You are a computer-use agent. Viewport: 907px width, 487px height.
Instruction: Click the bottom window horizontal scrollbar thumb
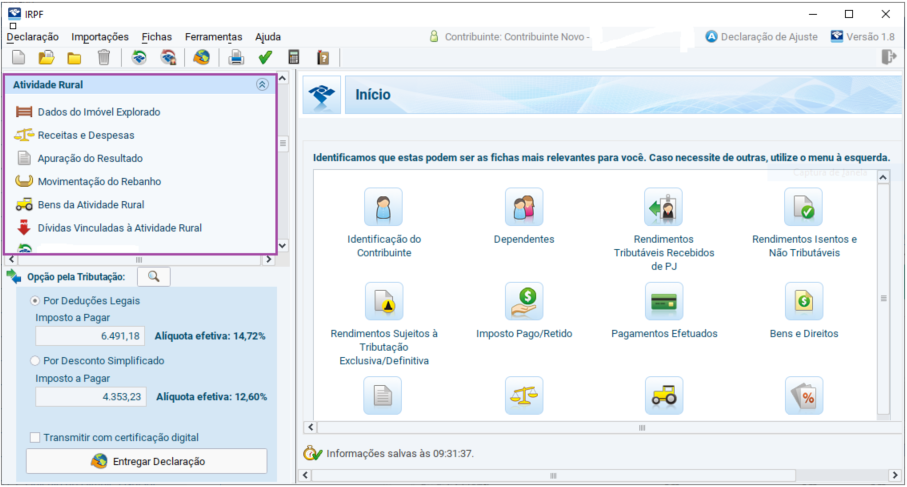pyautogui.click(x=553, y=475)
